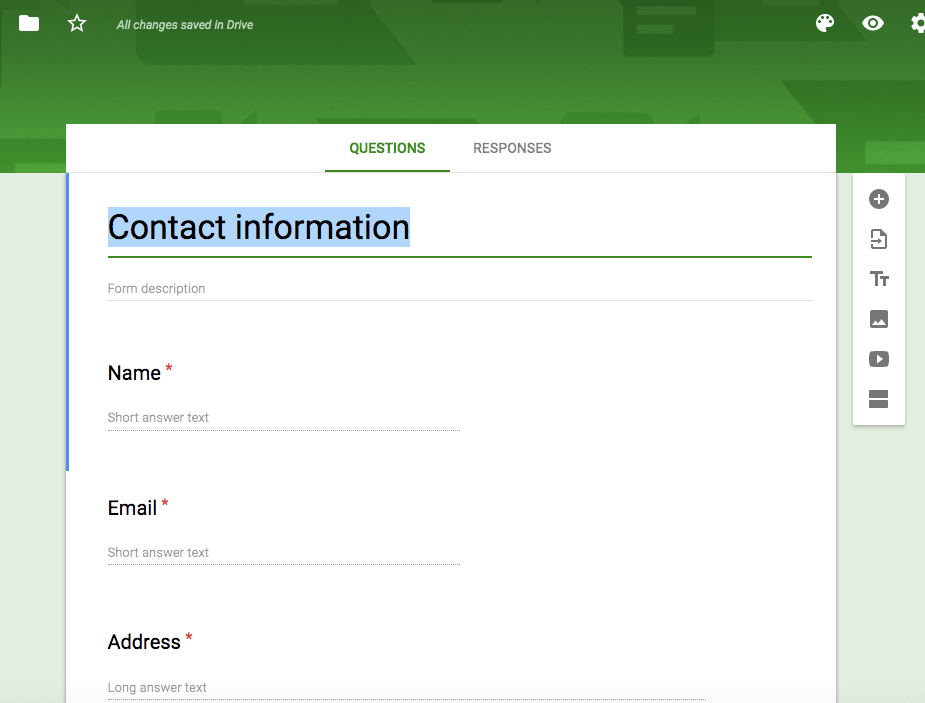The width and height of the screenshot is (925, 703).
Task: Add title and description icon
Action: tap(878, 279)
